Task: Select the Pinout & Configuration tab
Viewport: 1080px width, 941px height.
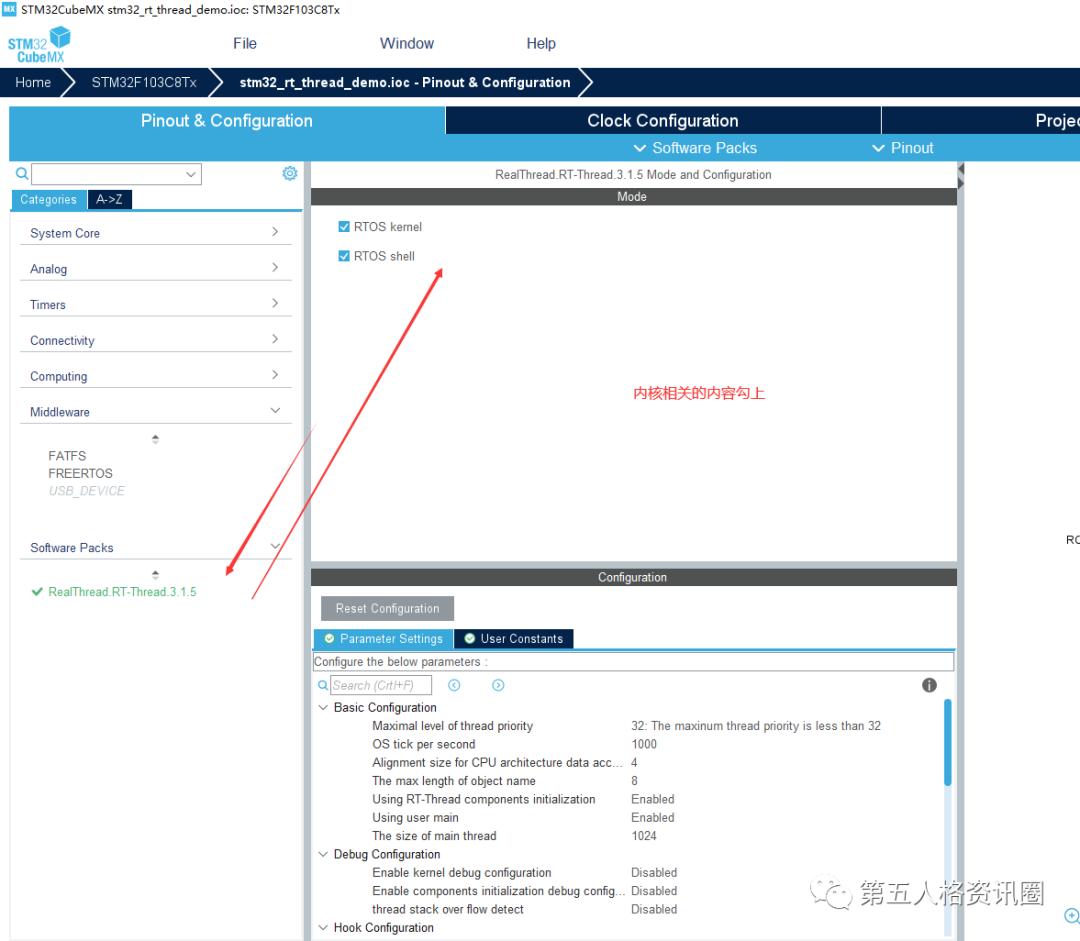Action: coord(227,121)
